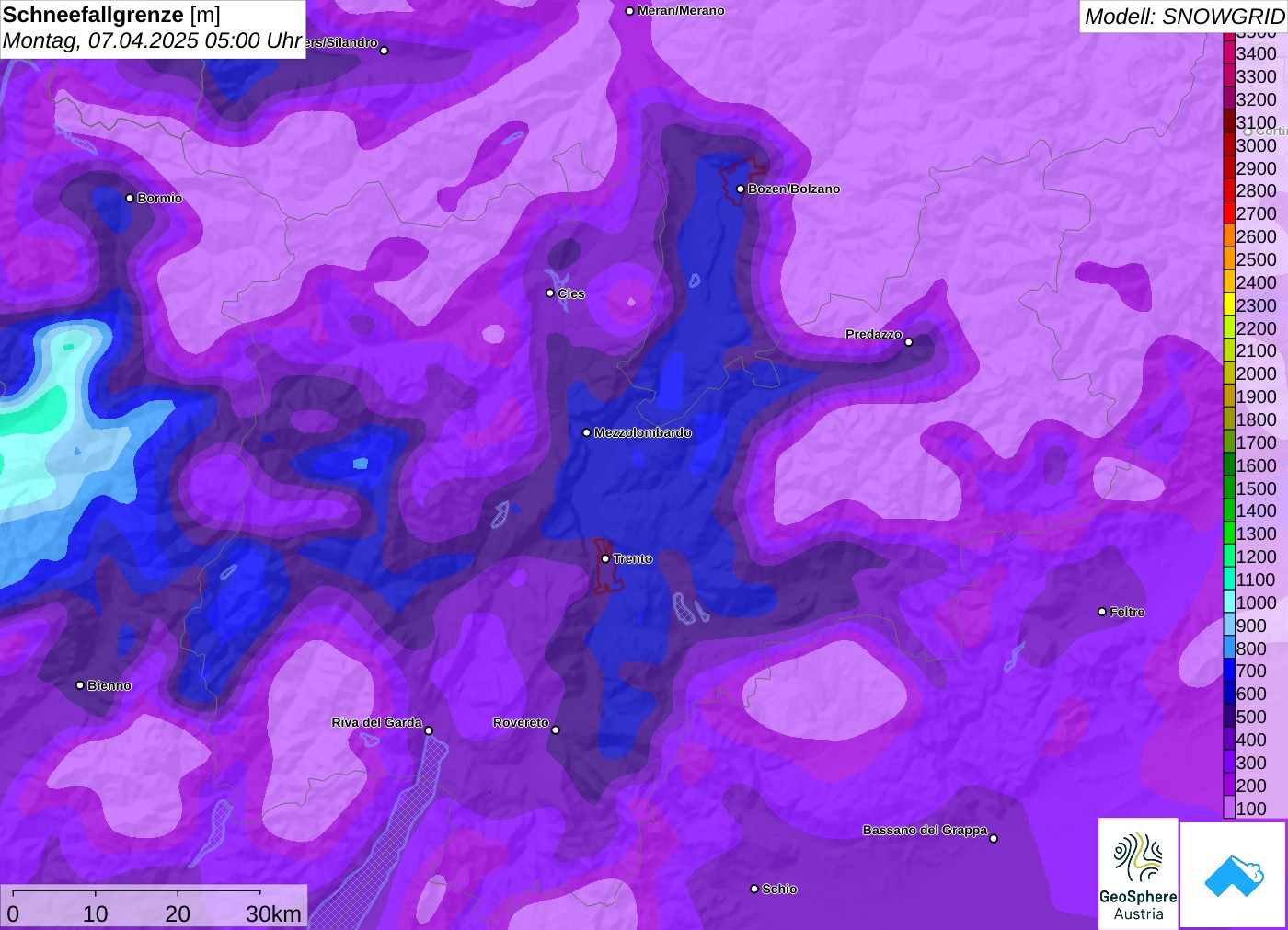Click the Bozen/Bolzano label text
Viewport: 1288px width, 930px height.
[x=794, y=189]
